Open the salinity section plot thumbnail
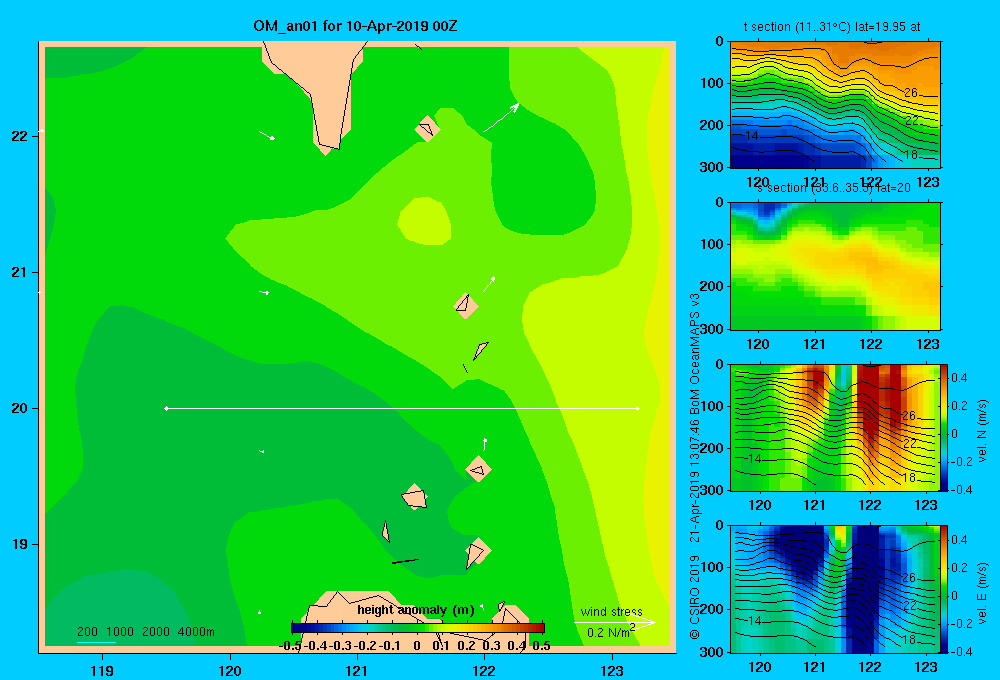This screenshot has width=1000, height=680. click(x=835, y=266)
